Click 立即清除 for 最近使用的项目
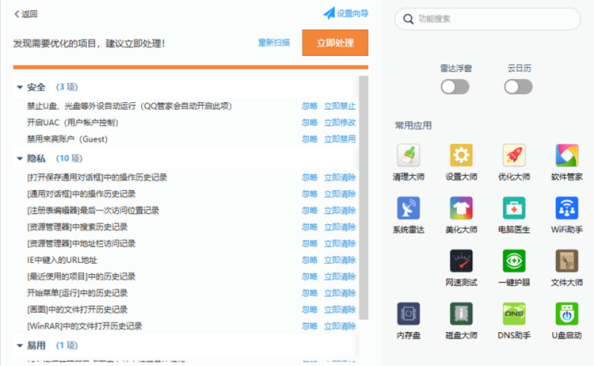 click(x=340, y=277)
